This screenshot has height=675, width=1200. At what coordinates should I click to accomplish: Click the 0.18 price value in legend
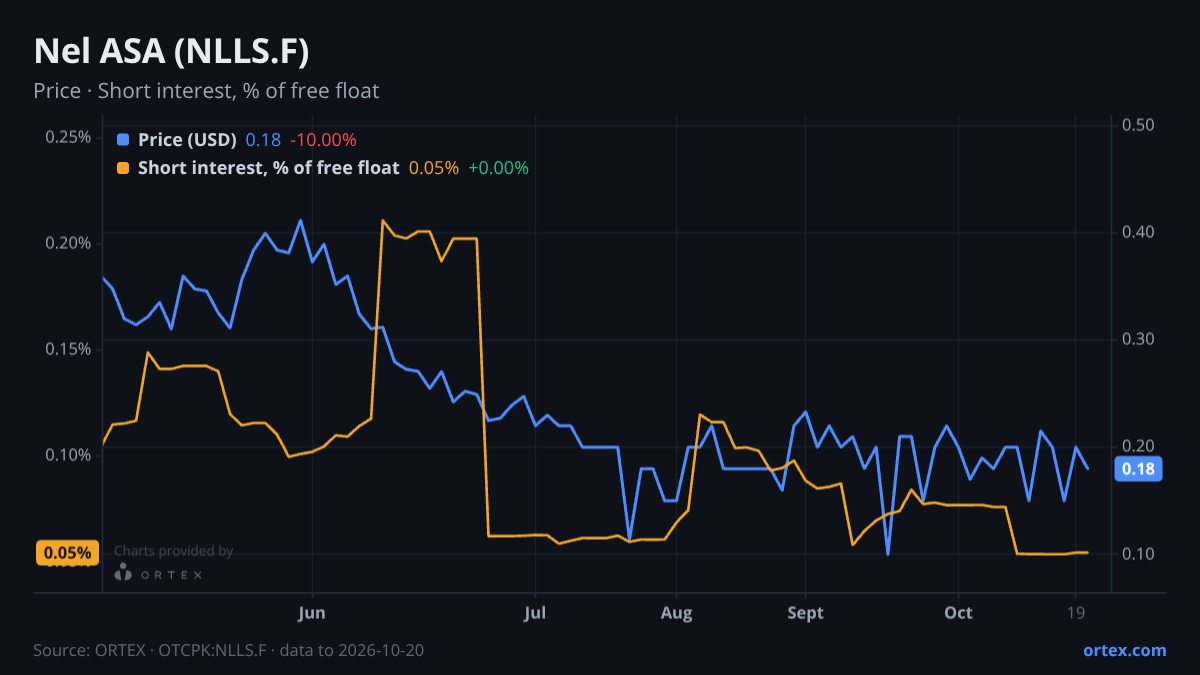263,140
